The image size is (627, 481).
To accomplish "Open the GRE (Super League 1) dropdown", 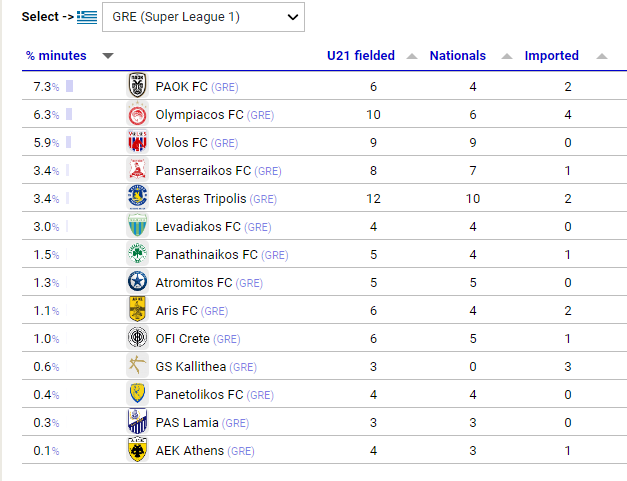I will coord(203,17).
